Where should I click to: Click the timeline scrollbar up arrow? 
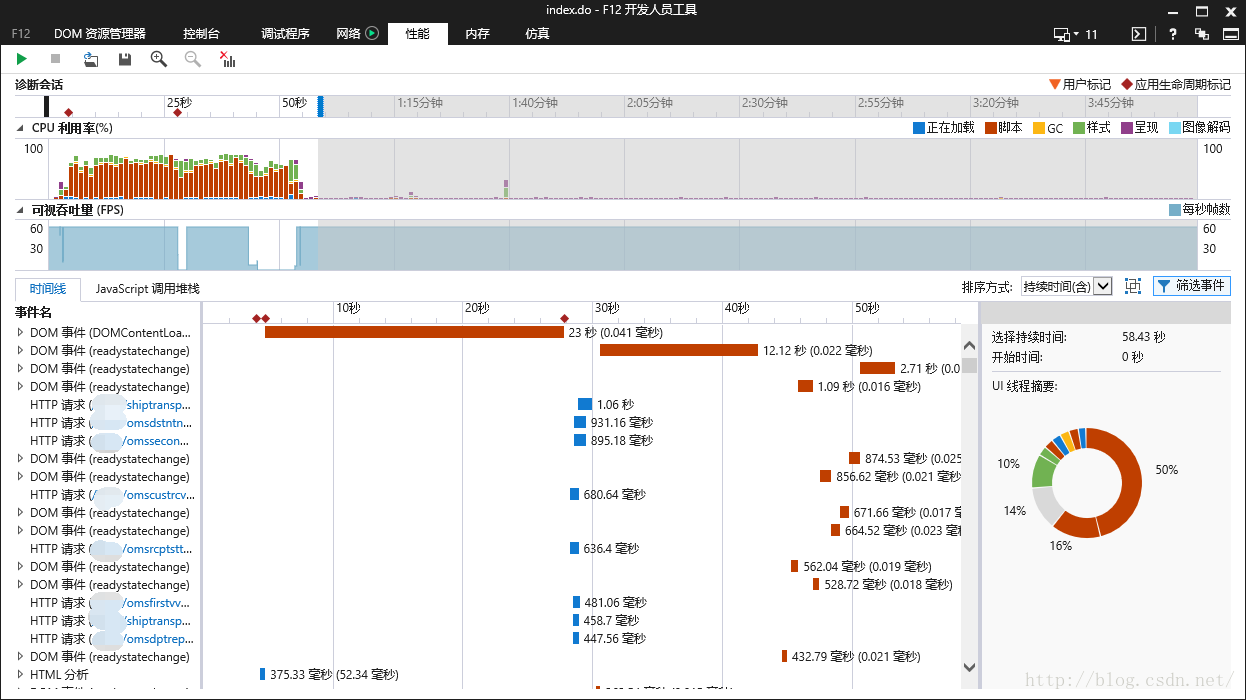tap(969, 346)
